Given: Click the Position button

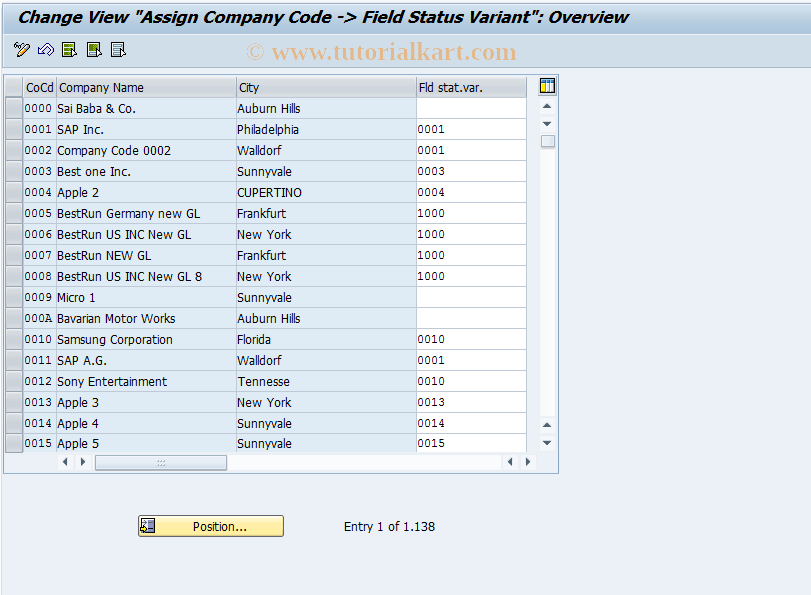Looking at the screenshot, I should 210,526.
